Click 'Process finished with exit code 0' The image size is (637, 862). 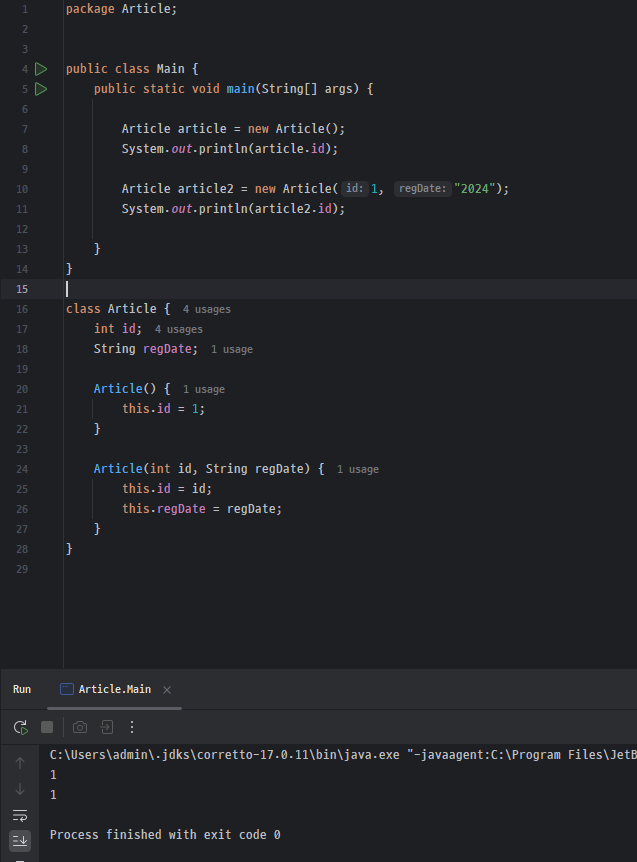pyautogui.click(x=165, y=835)
